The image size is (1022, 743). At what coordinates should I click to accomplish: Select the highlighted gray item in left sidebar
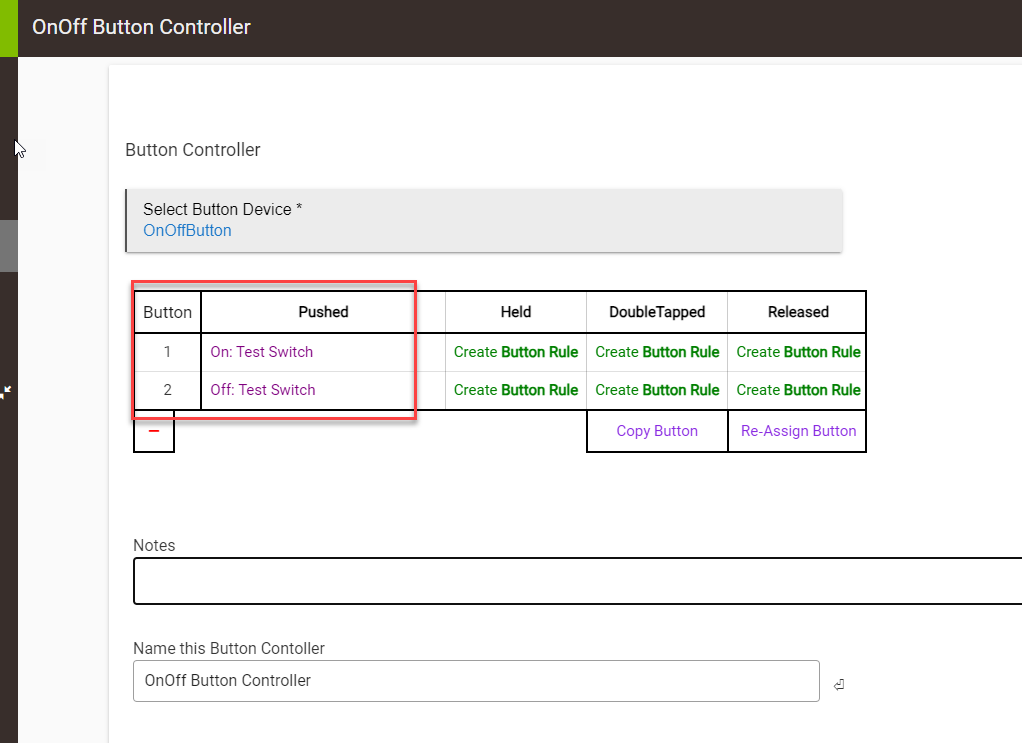pyautogui.click(x=8, y=246)
